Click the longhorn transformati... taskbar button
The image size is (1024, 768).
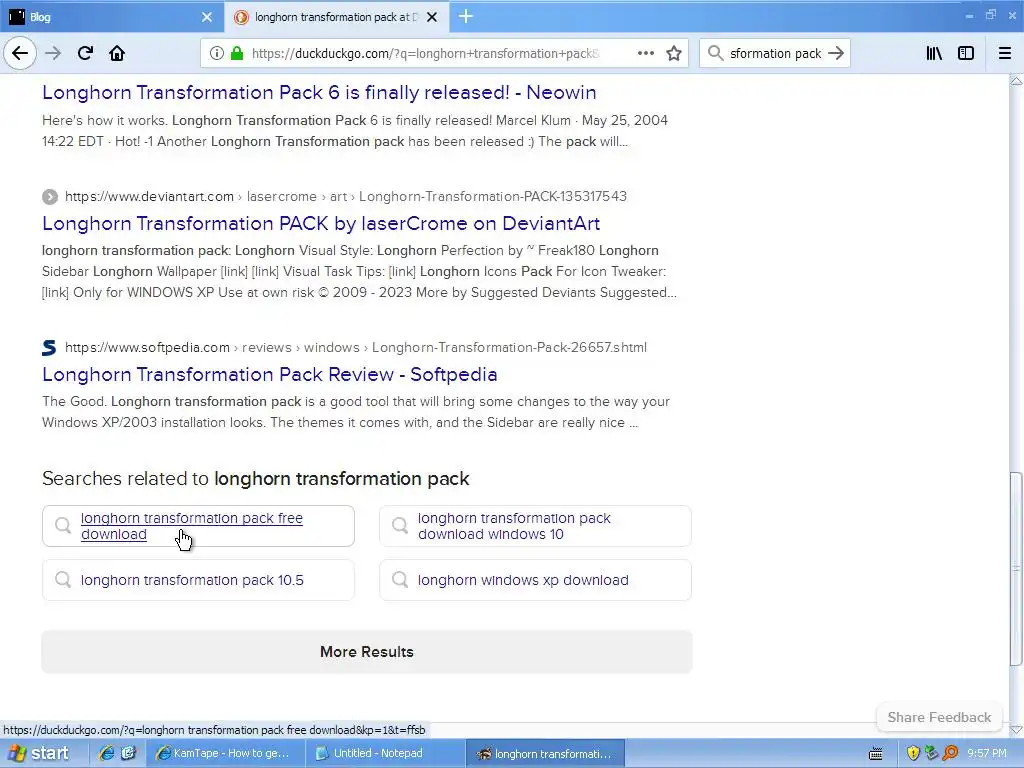coord(546,754)
